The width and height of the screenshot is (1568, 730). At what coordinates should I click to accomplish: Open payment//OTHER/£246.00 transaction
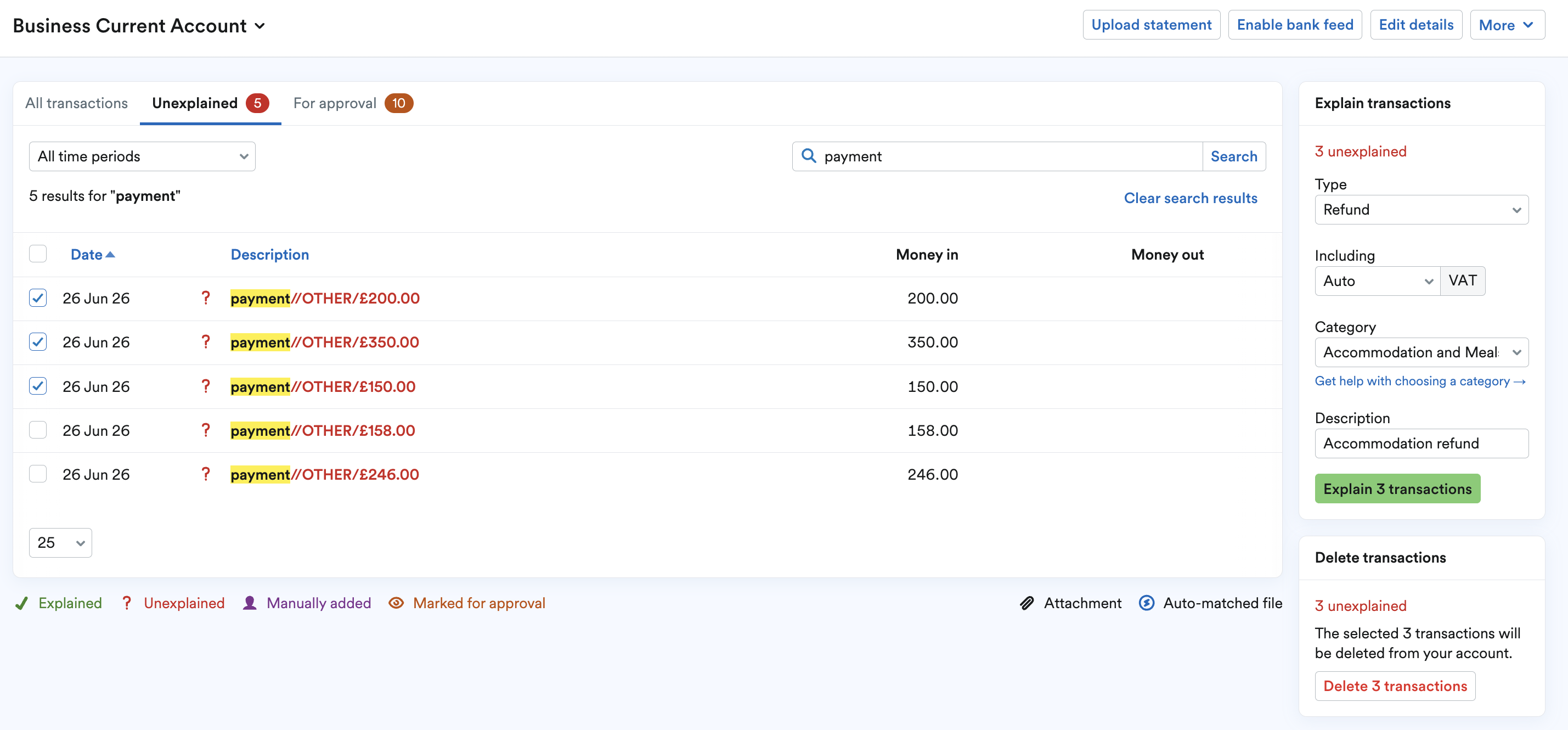pos(324,474)
